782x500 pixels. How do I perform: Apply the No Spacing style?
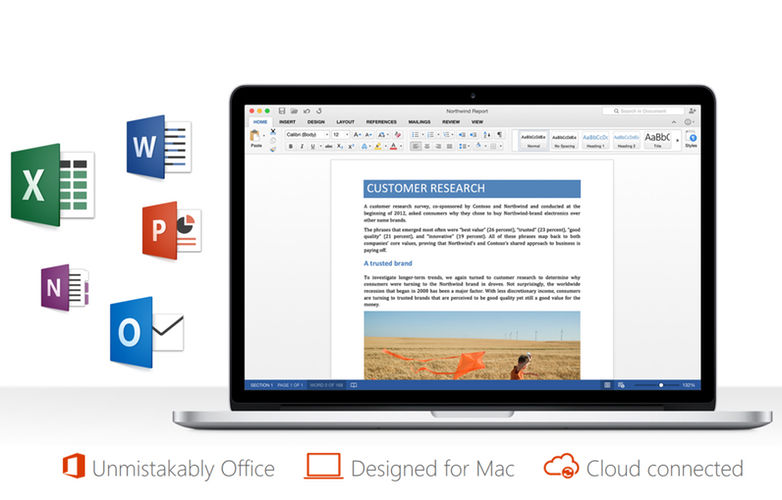point(564,140)
